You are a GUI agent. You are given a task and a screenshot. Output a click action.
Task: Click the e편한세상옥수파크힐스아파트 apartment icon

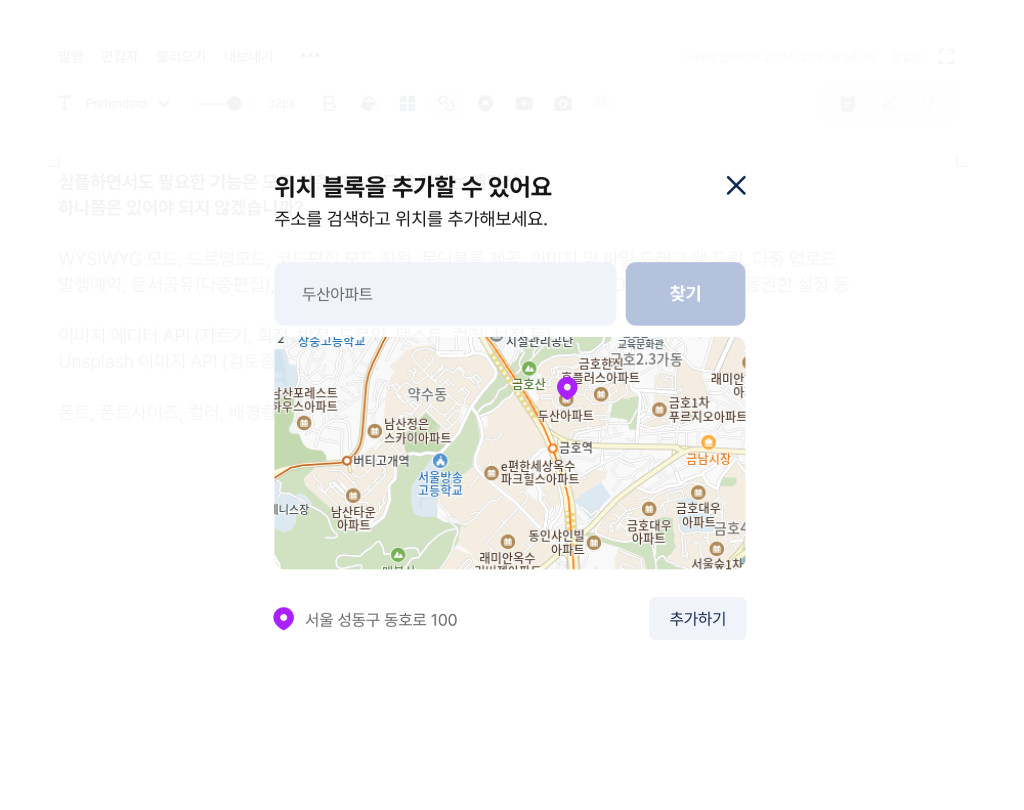[x=491, y=472]
